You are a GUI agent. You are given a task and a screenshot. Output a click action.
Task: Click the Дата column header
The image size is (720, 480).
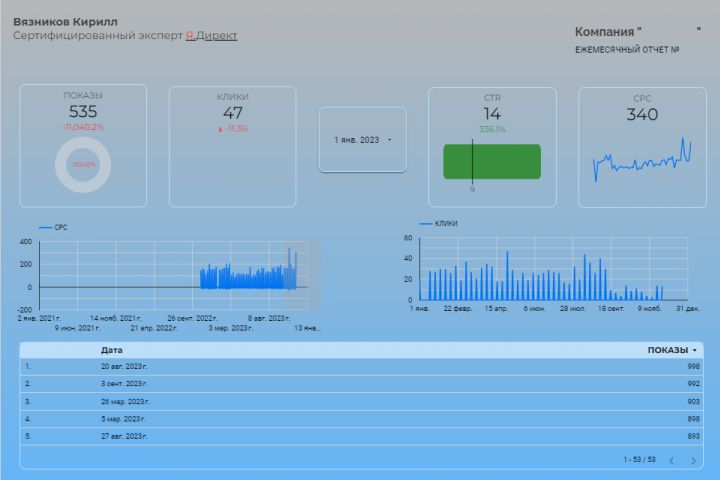coord(112,350)
